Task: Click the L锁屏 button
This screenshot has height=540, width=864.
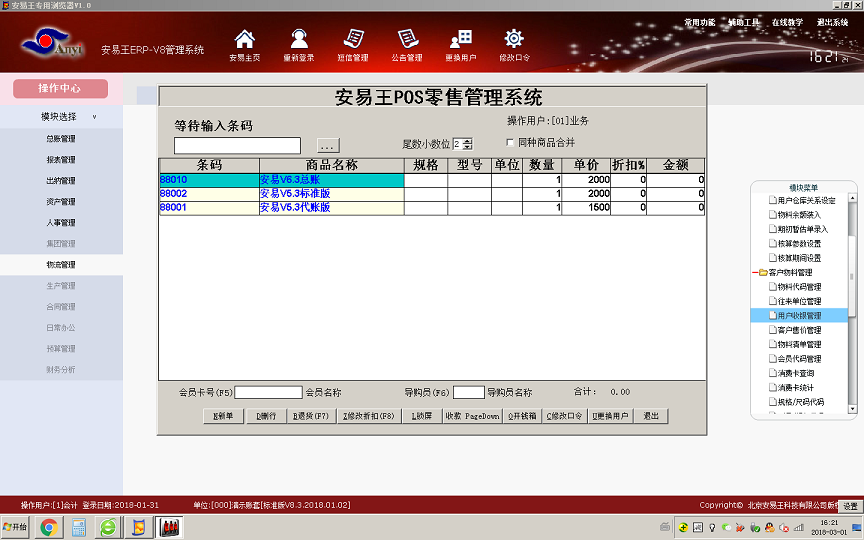Action: (422, 416)
